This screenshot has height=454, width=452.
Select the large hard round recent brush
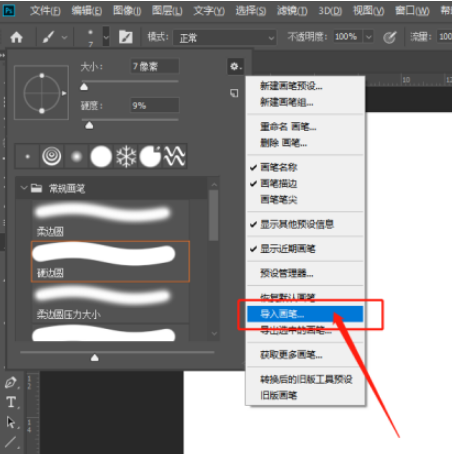click(x=101, y=156)
